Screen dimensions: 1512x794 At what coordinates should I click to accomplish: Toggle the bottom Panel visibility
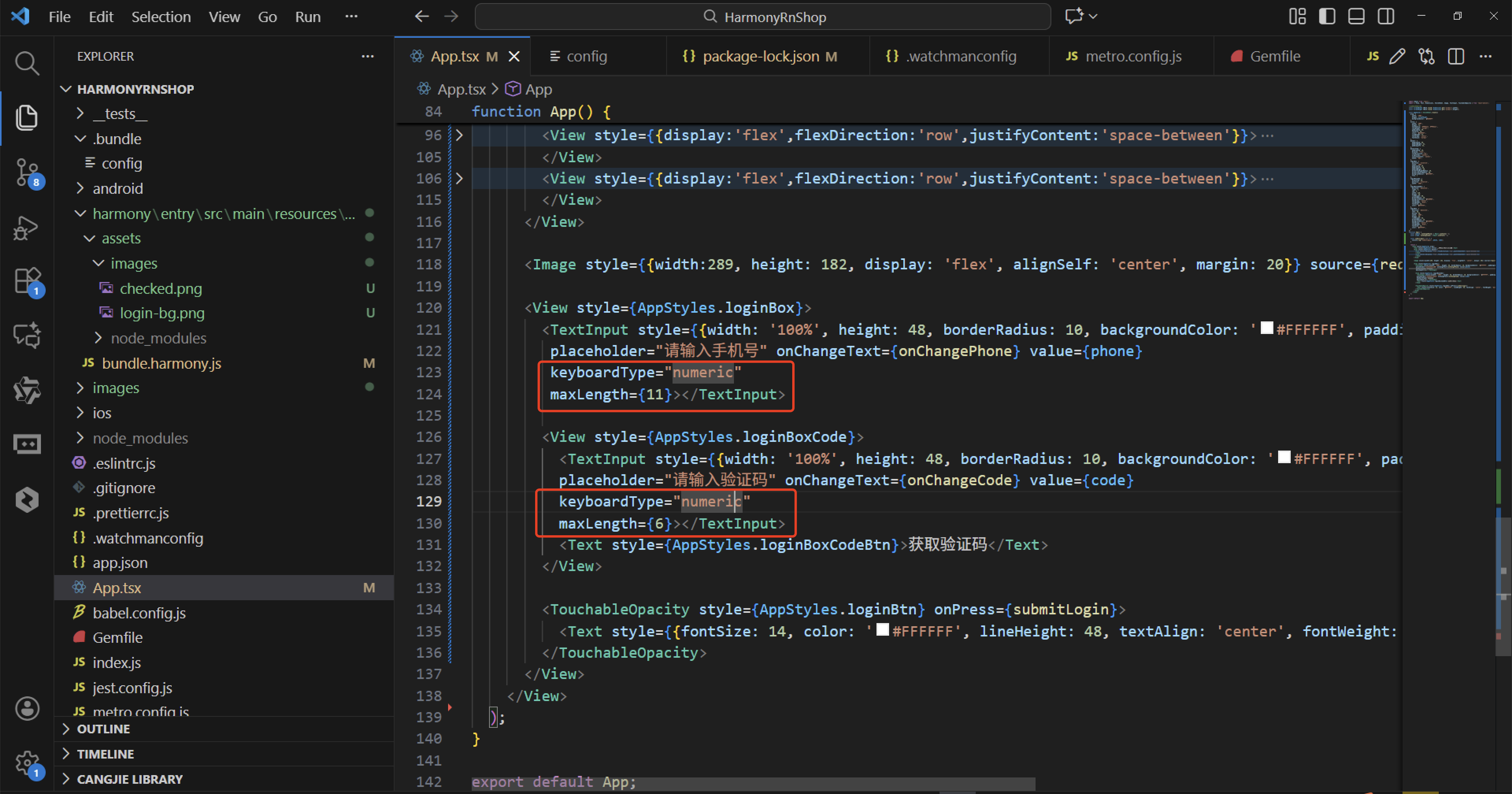[x=1356, y=17]
